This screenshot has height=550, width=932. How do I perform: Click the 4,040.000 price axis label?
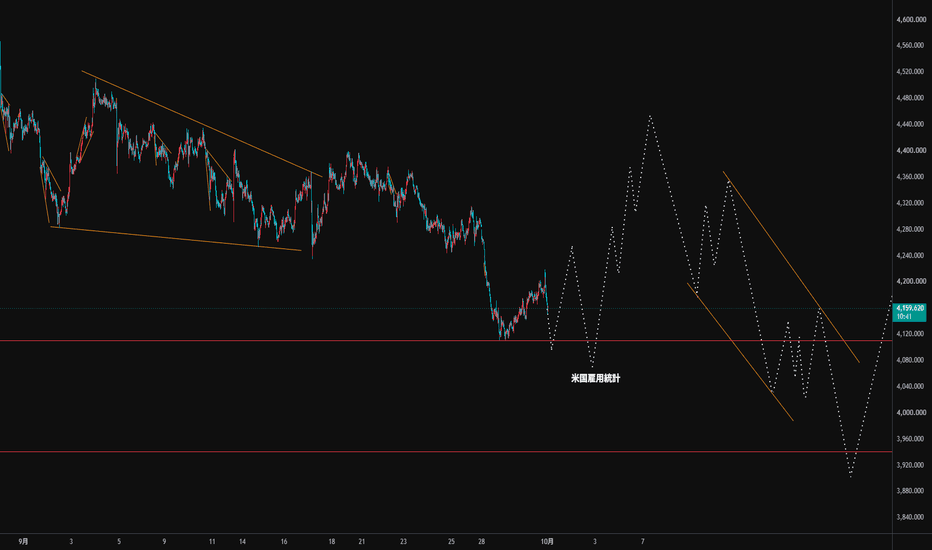(910, 386)
